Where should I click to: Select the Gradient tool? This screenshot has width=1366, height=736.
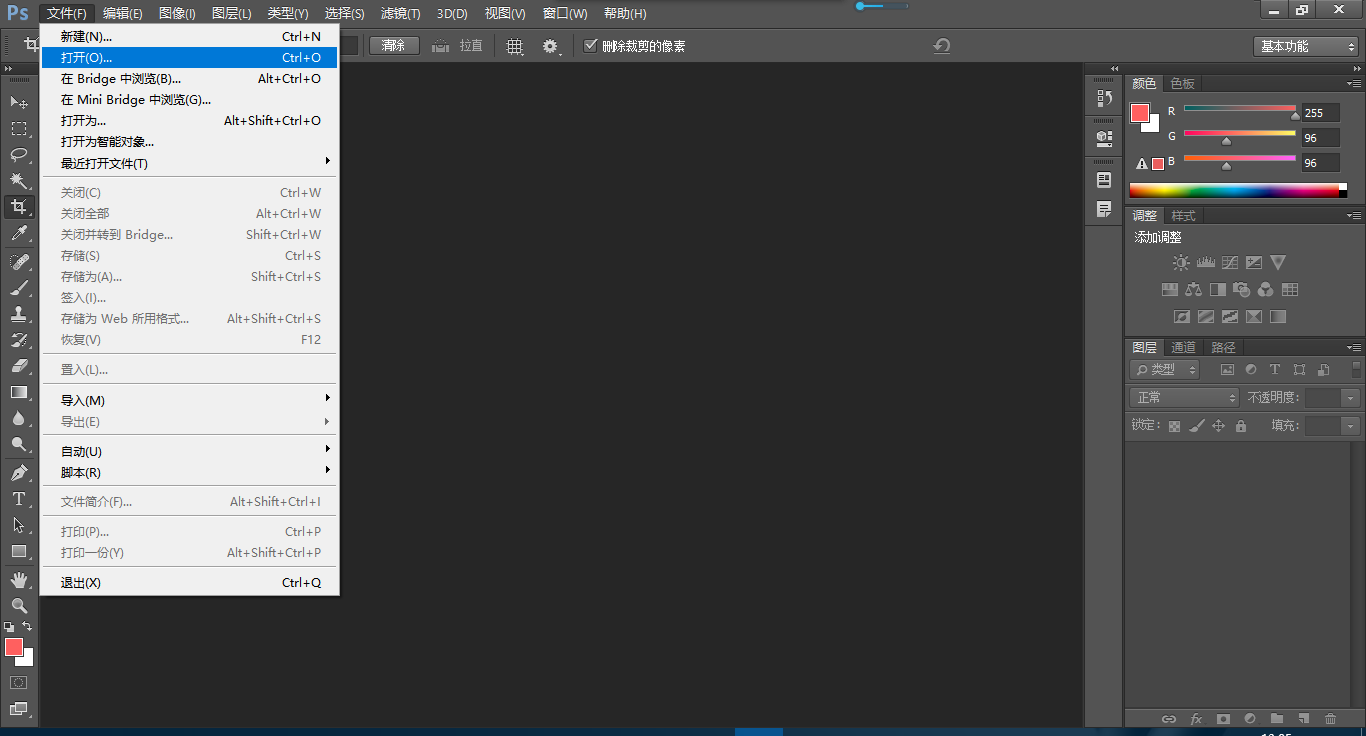tap(19, 392)
